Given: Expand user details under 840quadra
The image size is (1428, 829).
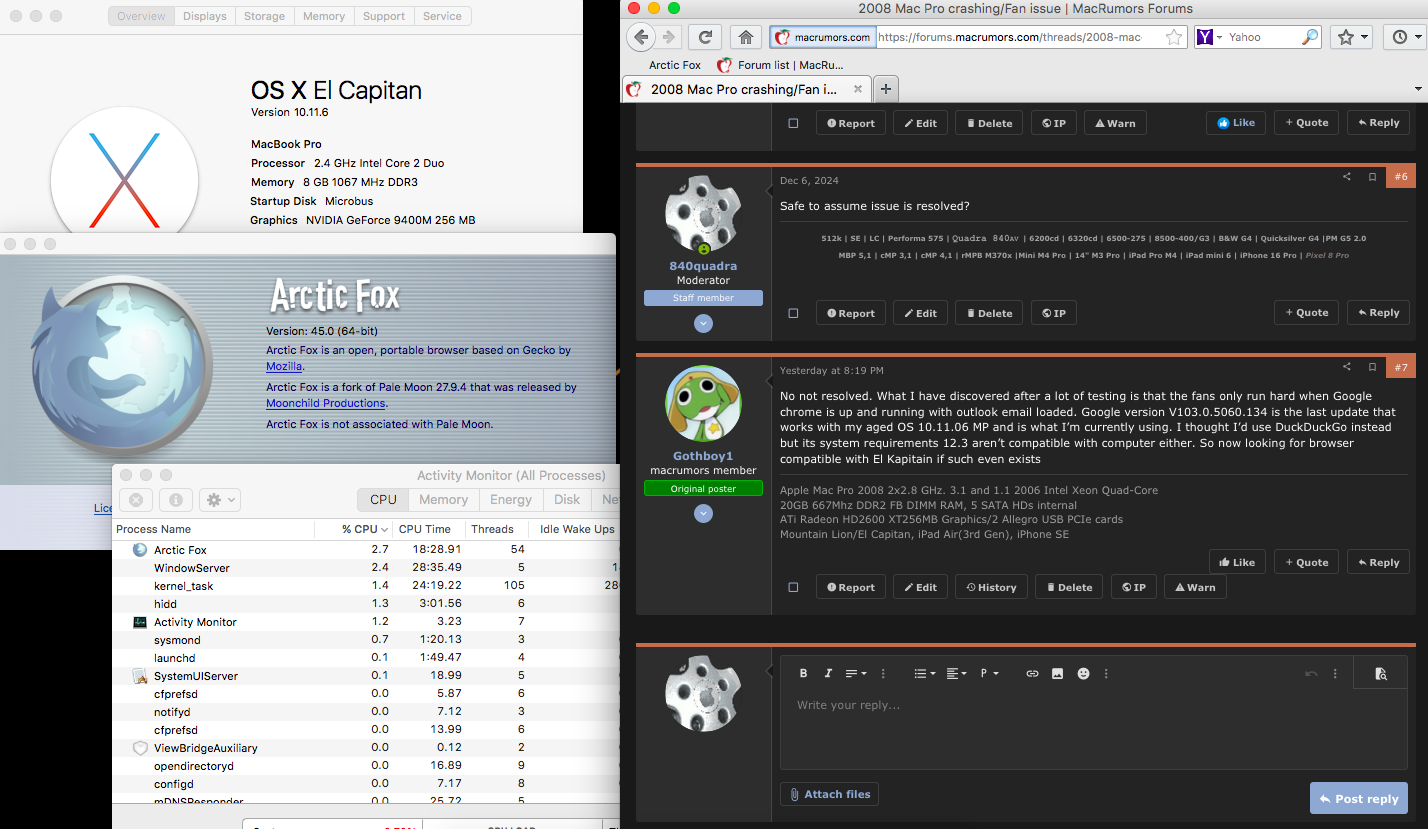Looking at the screenshot, I should (x=703, y=323).
